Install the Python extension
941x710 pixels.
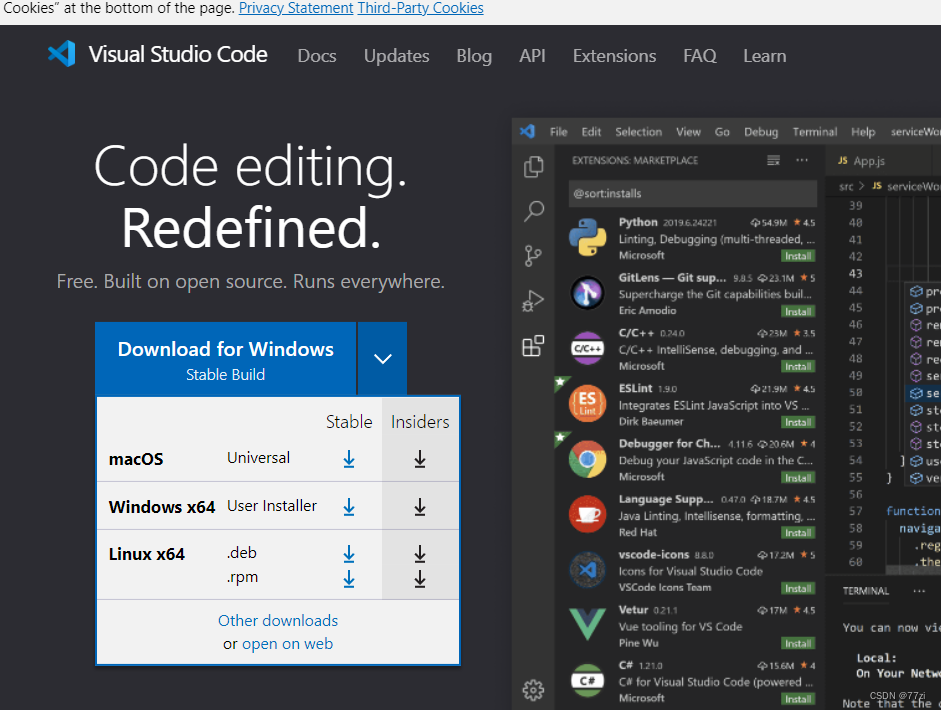pyautogui.click(x=798, y=256)
